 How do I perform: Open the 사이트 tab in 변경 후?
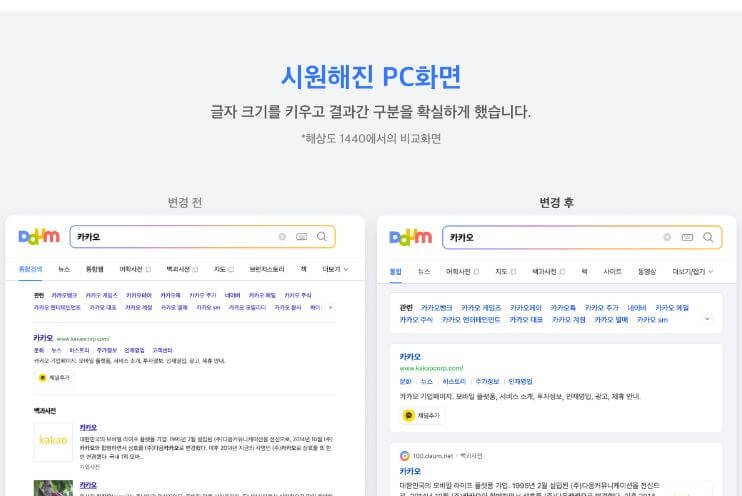612,271
